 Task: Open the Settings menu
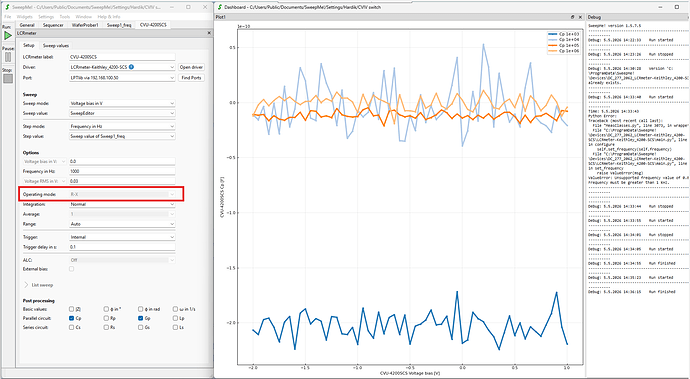(46, 17)
